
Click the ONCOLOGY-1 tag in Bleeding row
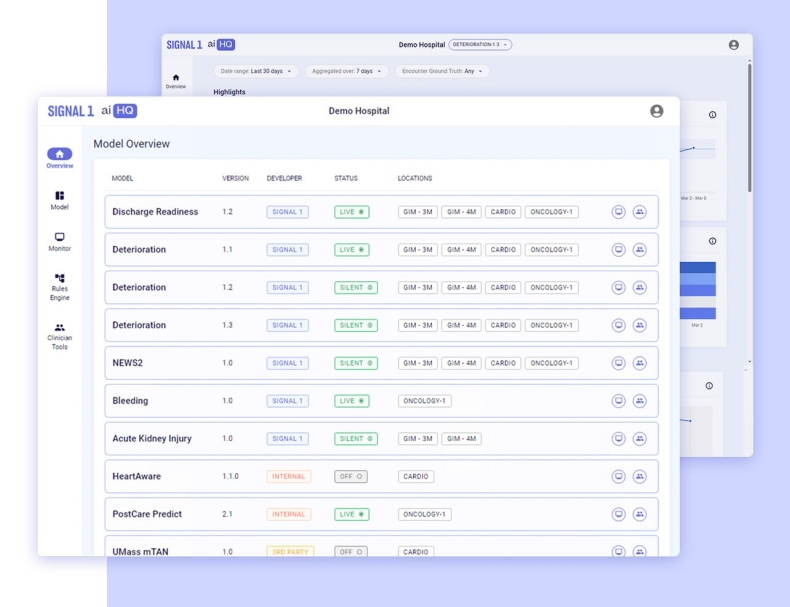424,401
